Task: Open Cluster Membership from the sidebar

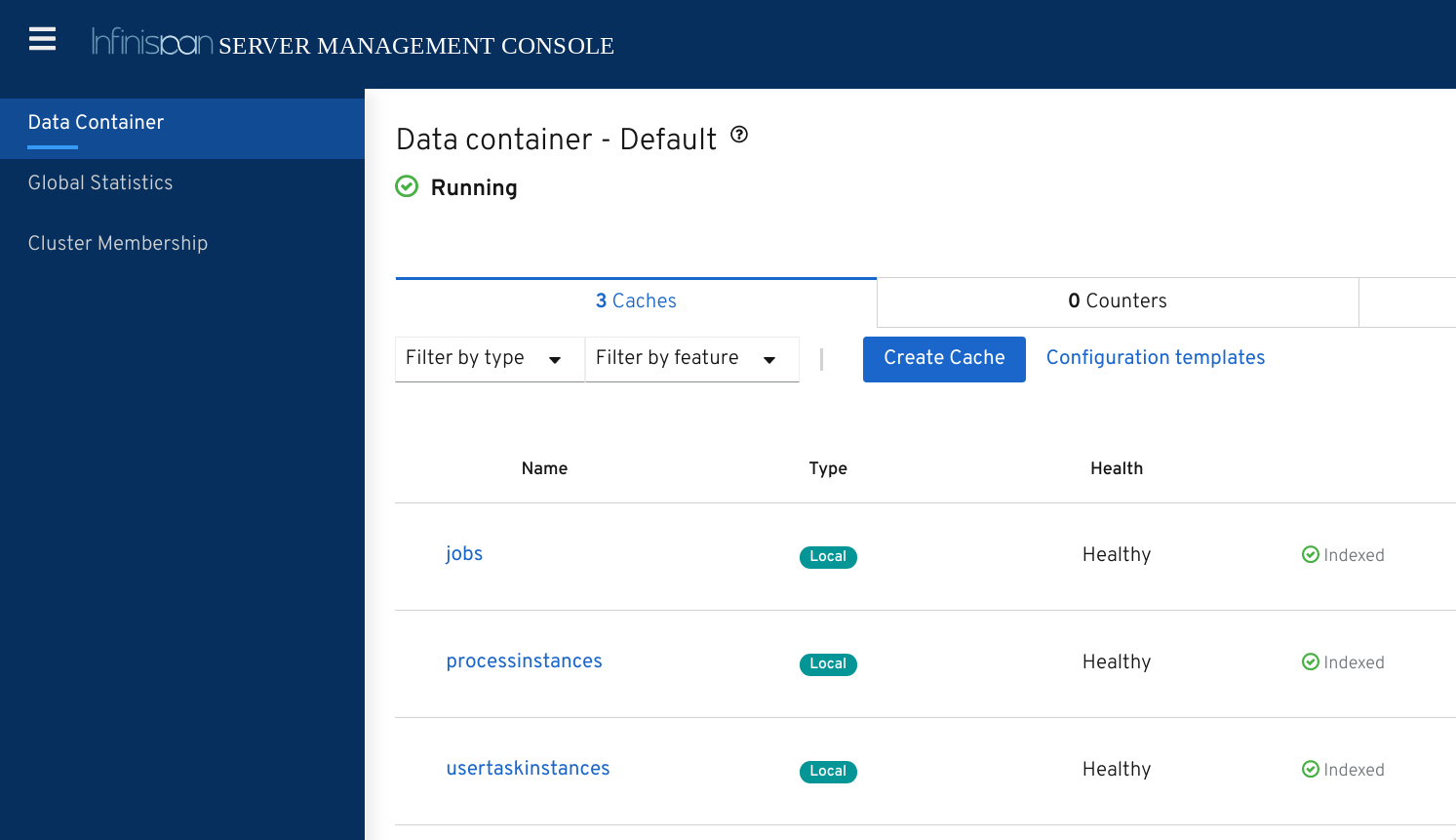Action: click(x=117, y=243)
